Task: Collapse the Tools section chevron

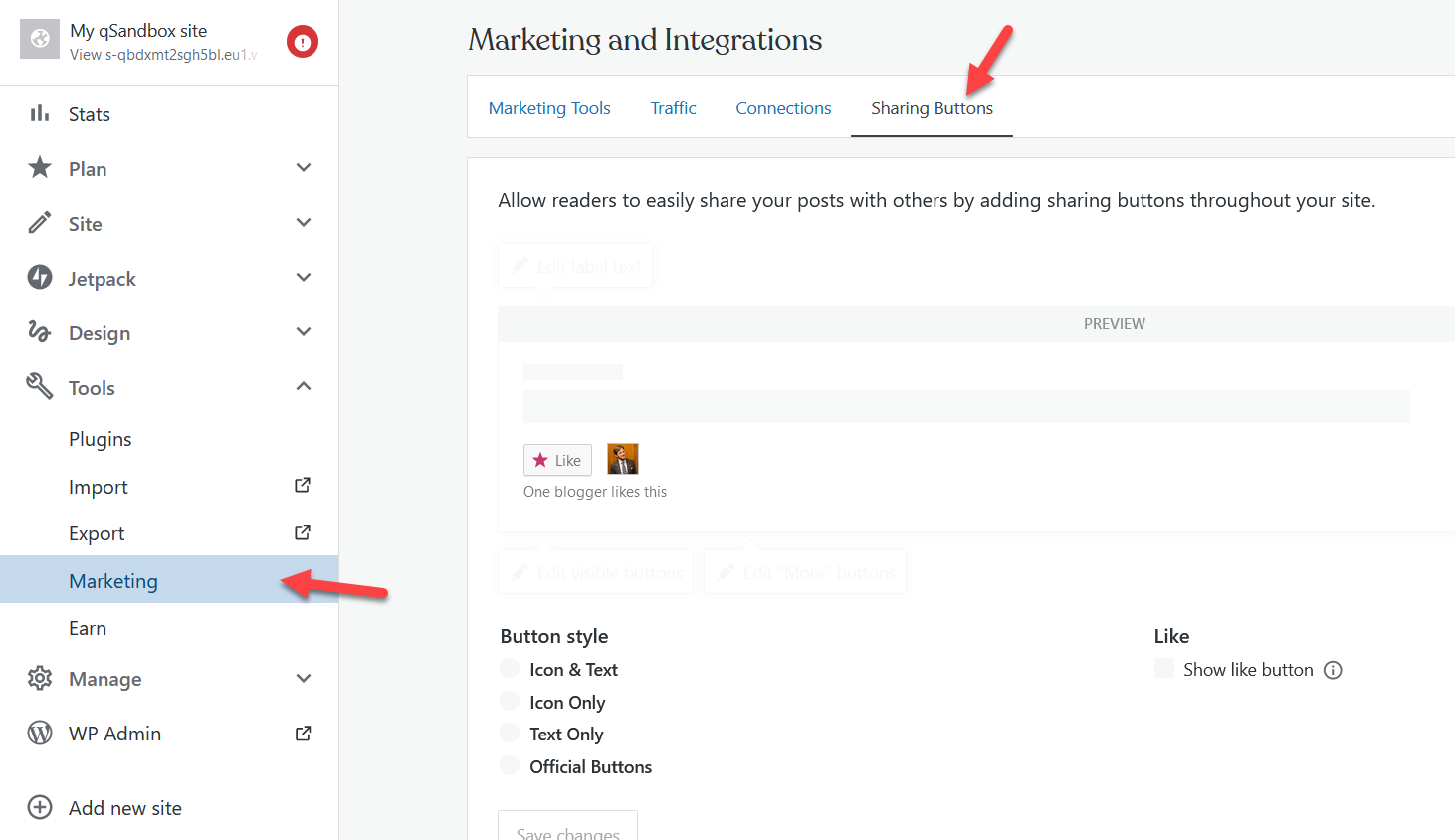Action: tap(303, 386)
